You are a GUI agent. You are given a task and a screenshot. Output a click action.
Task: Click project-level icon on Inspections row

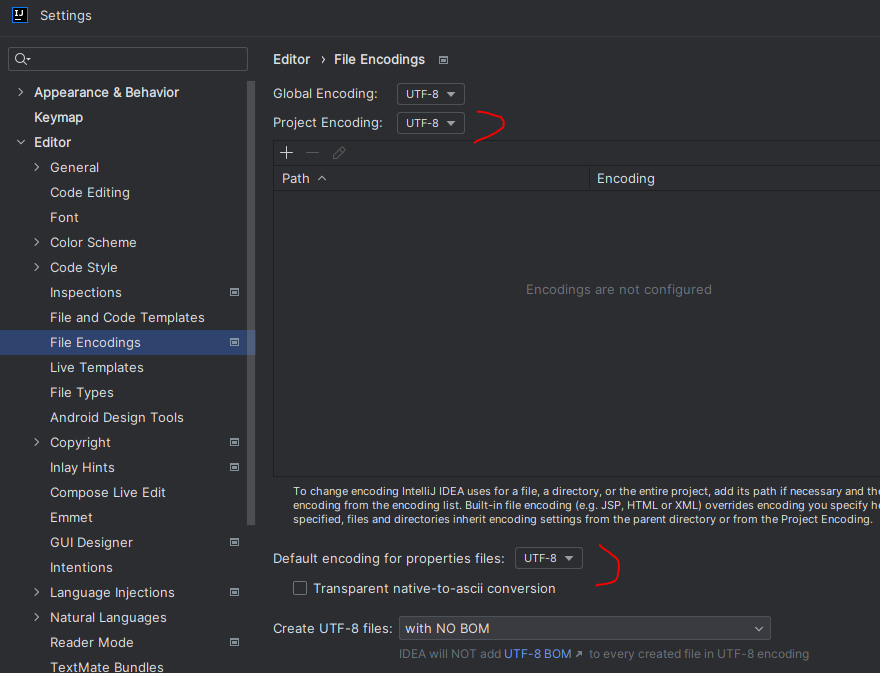pyautogui.click(x=235, y=292)
